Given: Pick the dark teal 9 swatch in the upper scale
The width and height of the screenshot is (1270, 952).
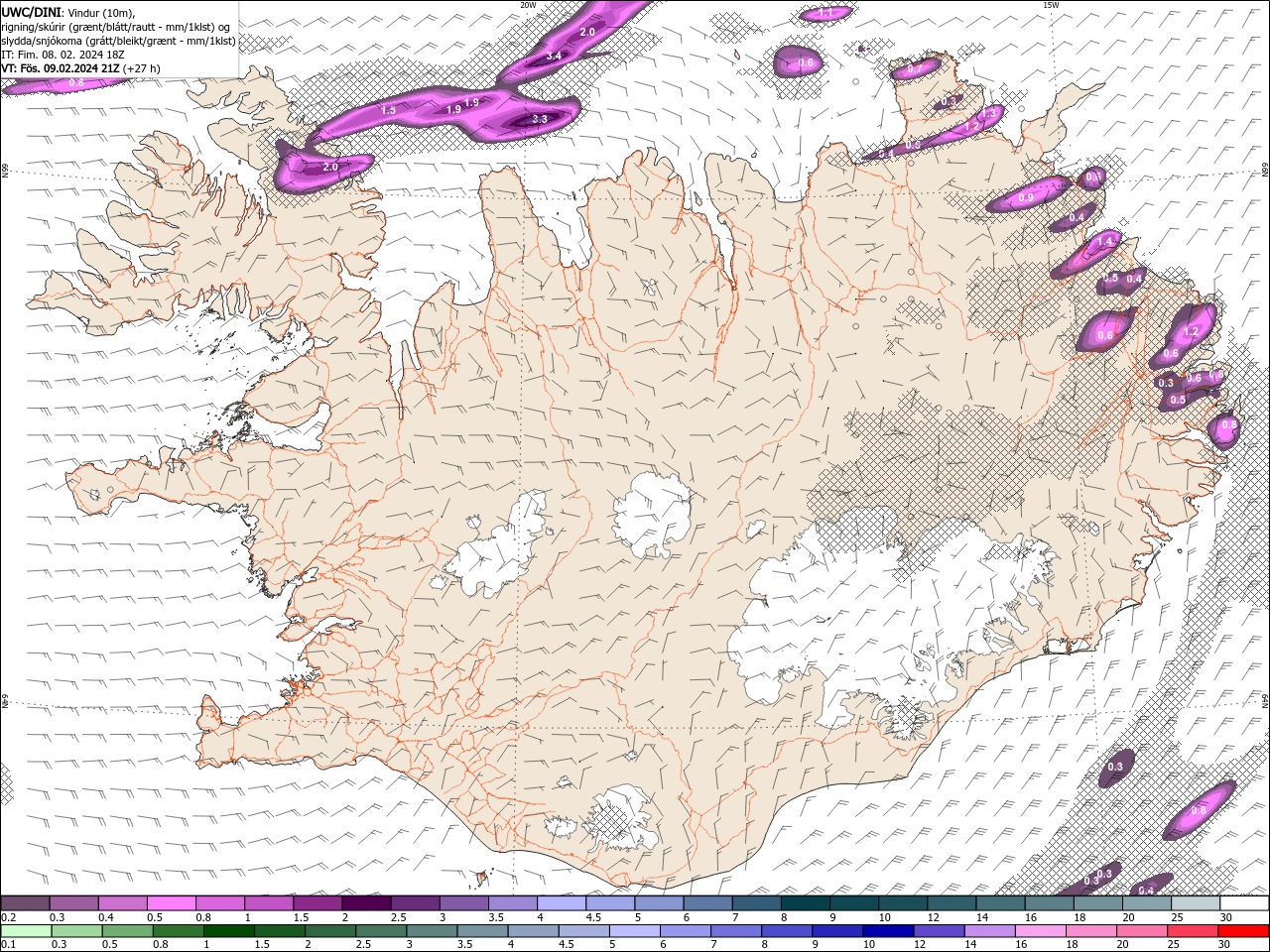Looking at the screenshot, I should [806, 903].
